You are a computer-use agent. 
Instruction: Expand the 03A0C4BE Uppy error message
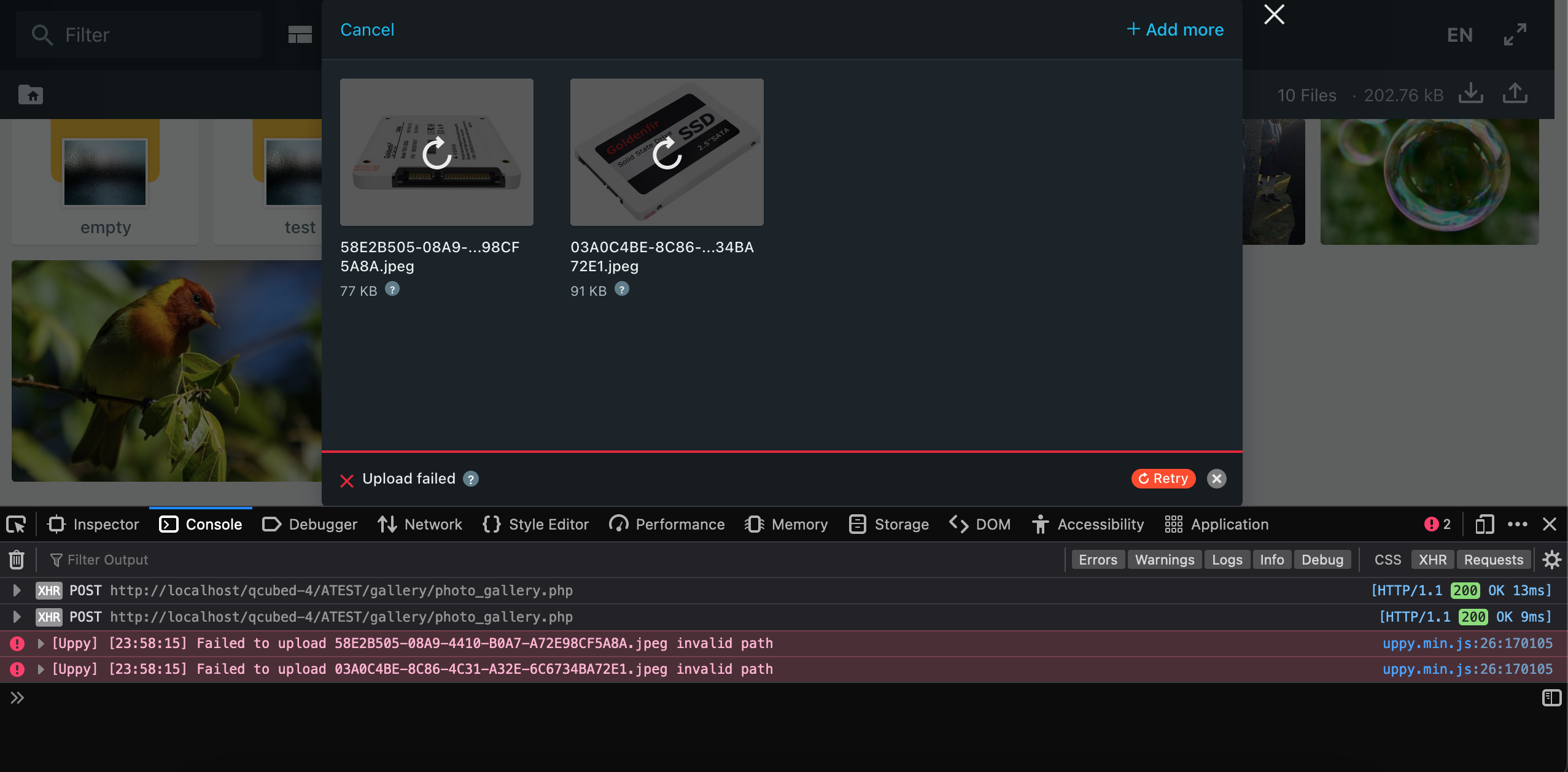point(41,669)
